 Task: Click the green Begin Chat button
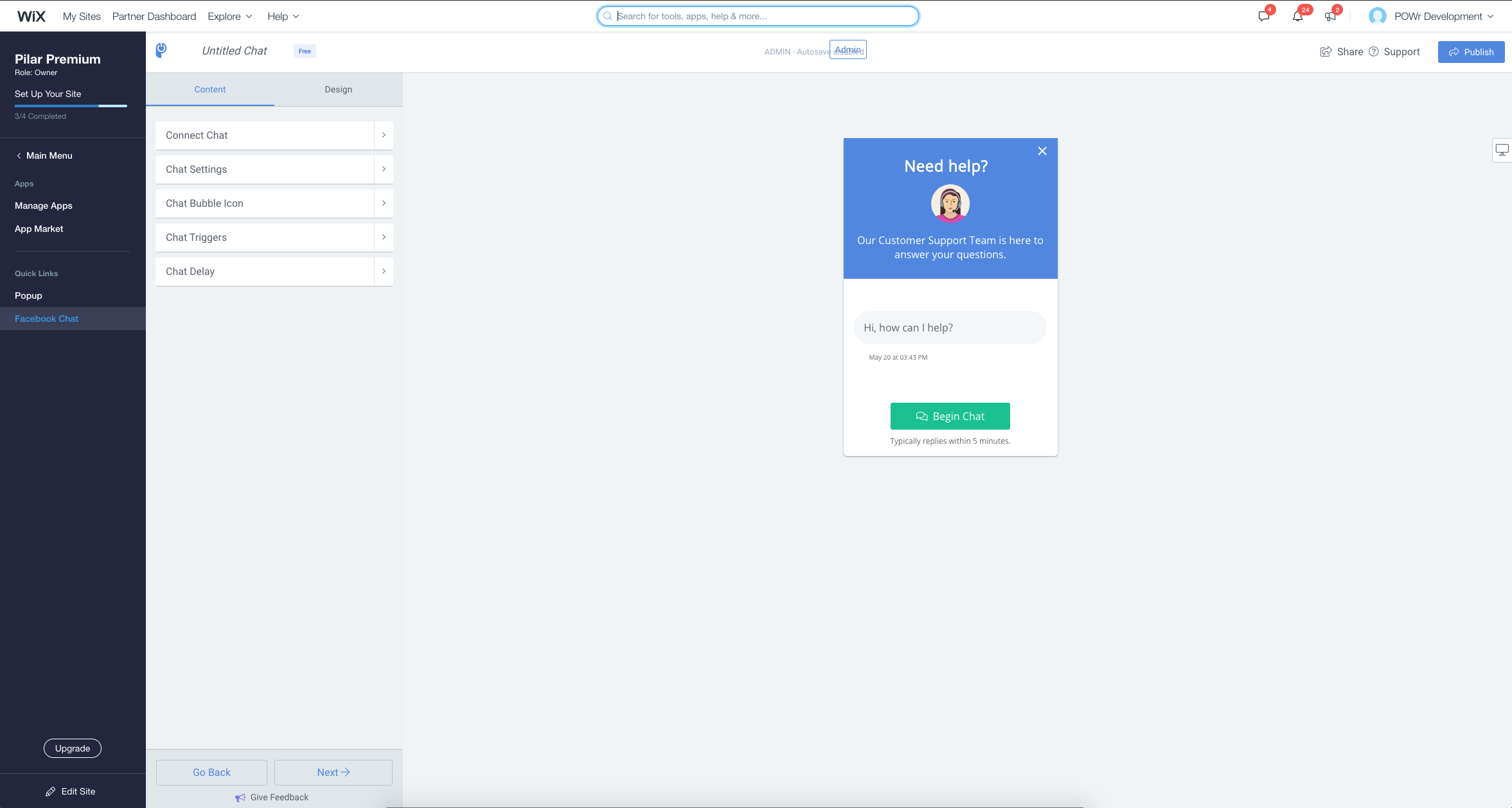point(950,416)
